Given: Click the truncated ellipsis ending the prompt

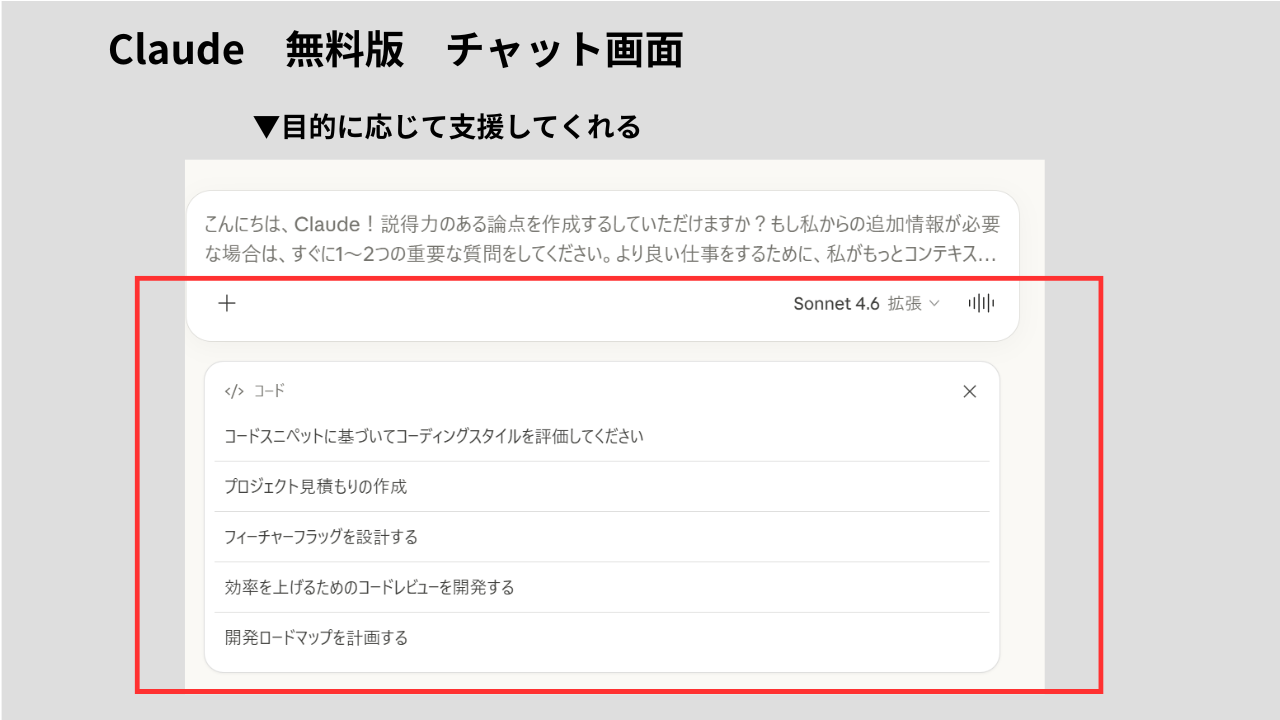Looking at the screenshot, I should (988, 256).
